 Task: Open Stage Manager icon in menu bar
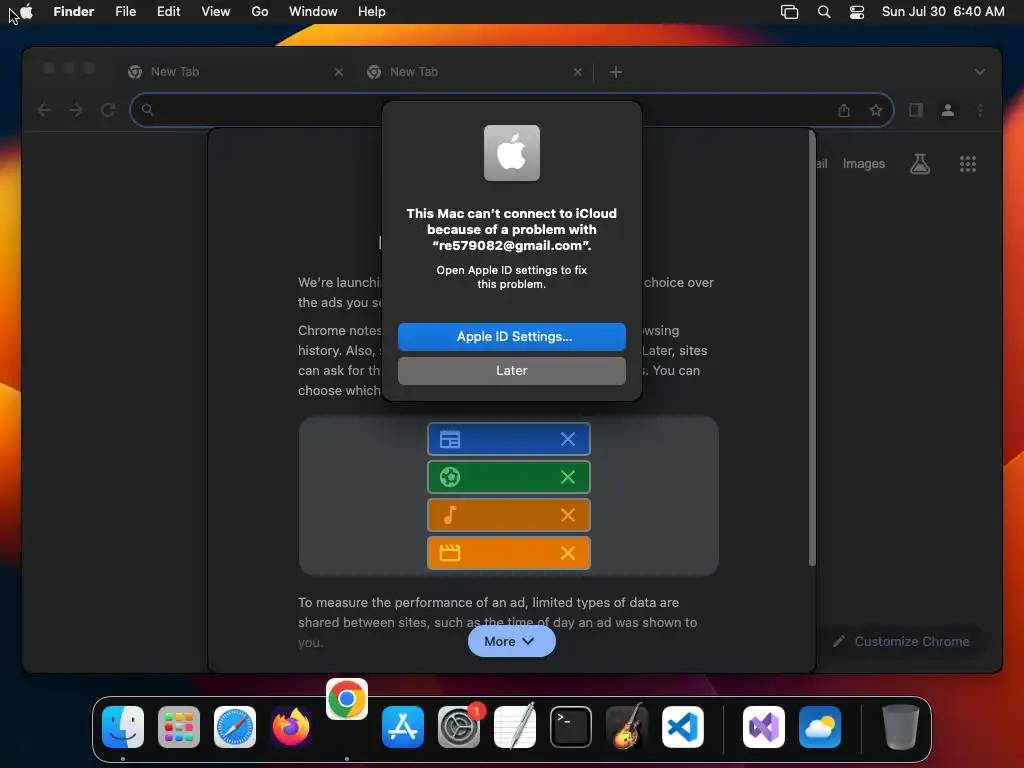(789, 11)
